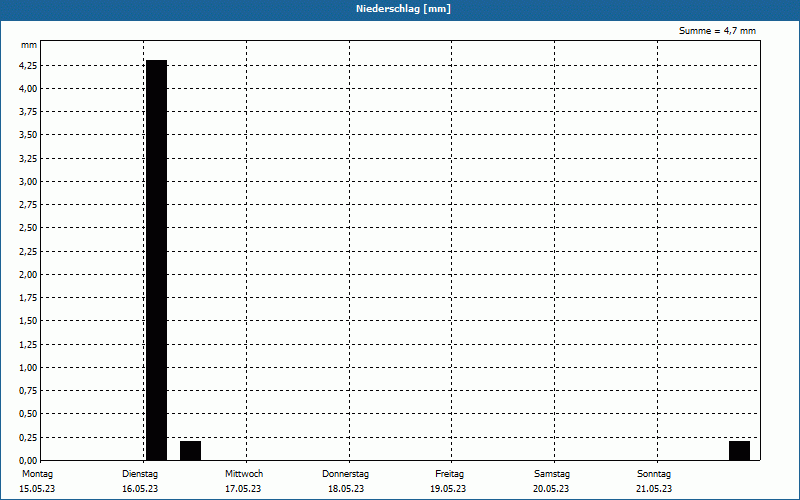The width and height of the screenshot is (800, 500).
Task: Click the 4,25 y-axis value
Action: [28, 65]
